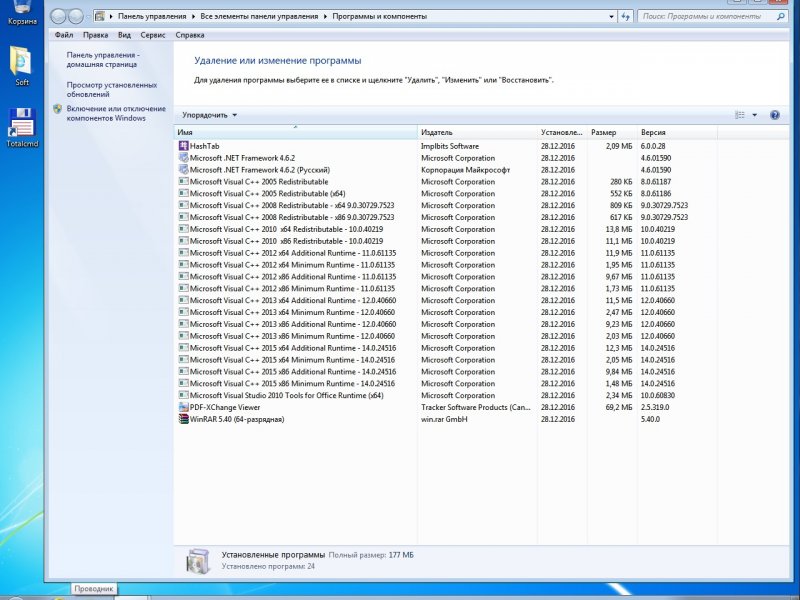Screen dimensions: 800x600
Task: Expand arrow before 'Панель управления' breadcrumb
Action: tap(111, 16)
